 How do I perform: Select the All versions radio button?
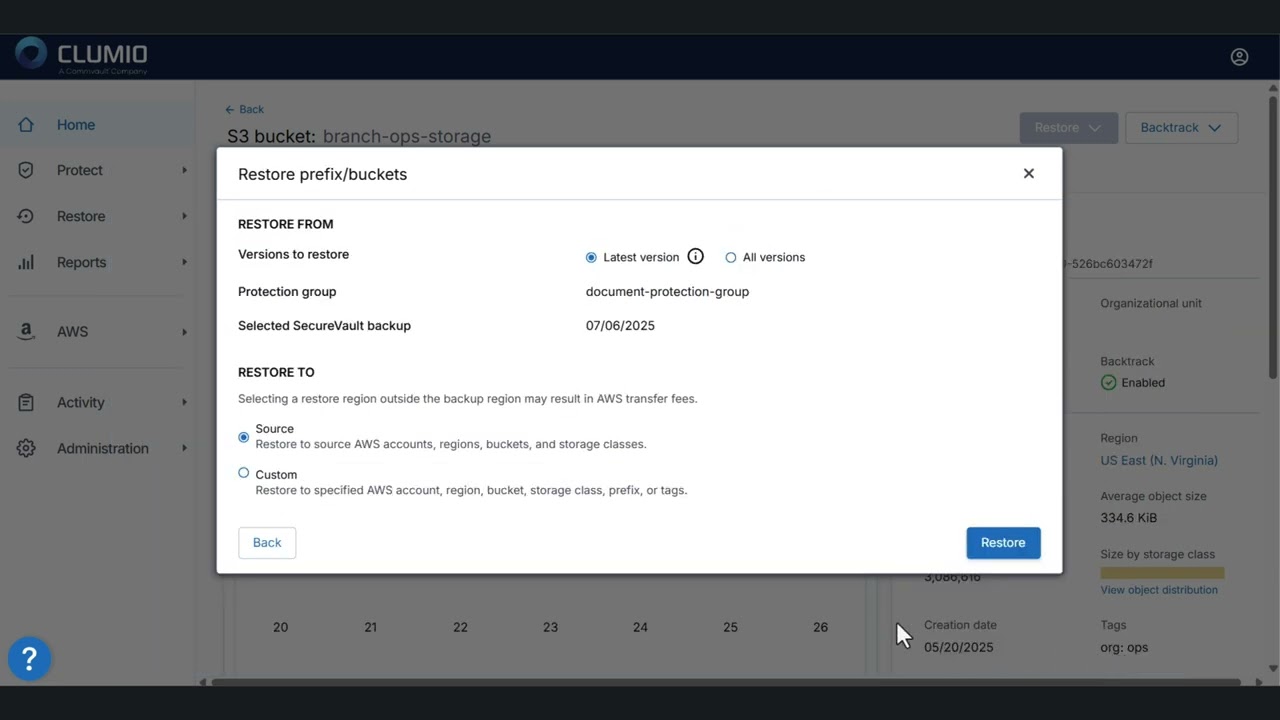731,257
